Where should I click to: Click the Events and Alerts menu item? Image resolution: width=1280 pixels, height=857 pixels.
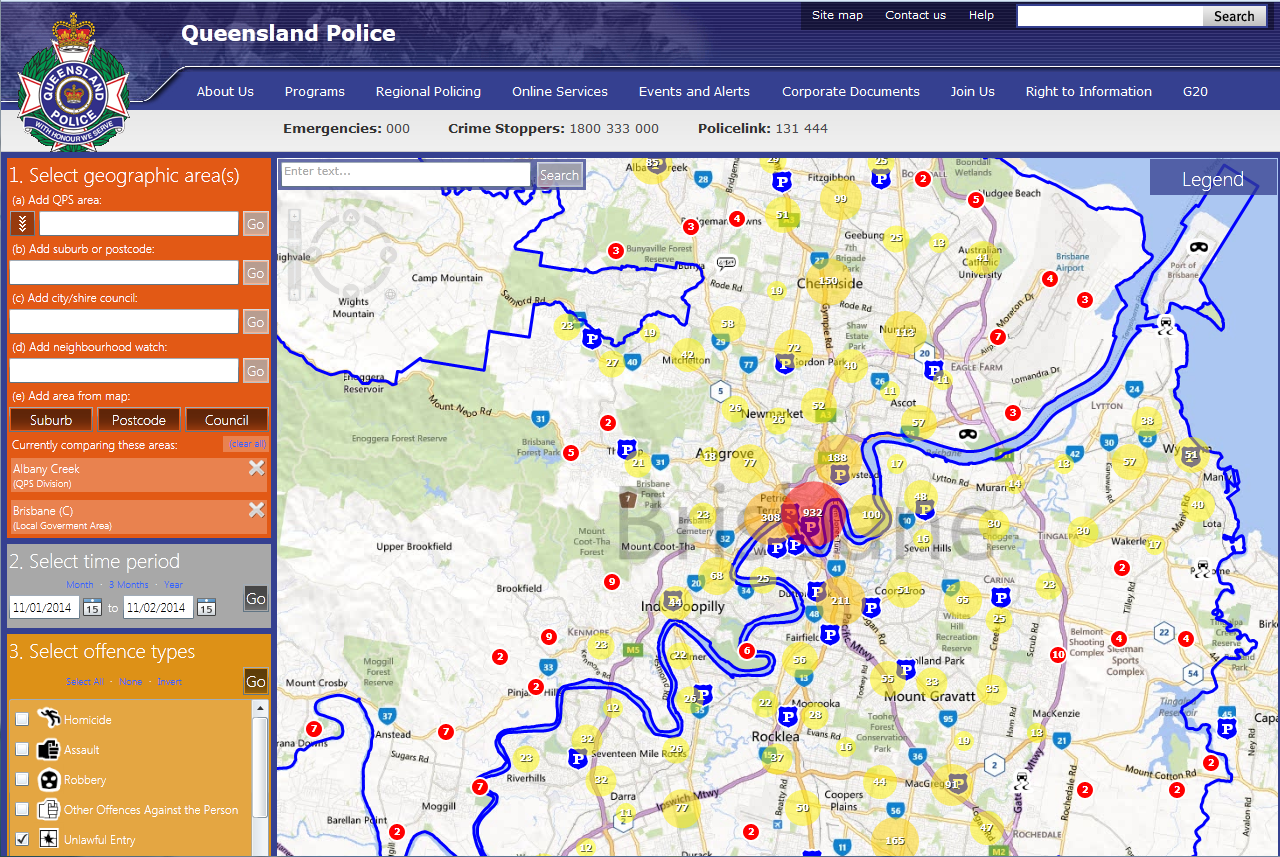click(x=694, y=91)
